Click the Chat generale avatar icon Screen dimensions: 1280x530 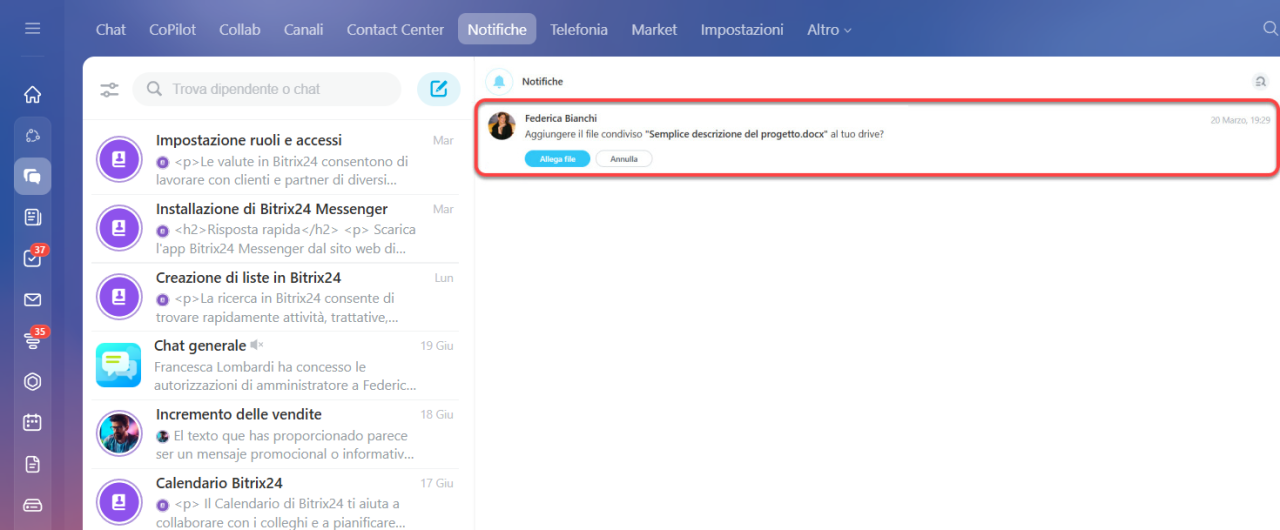pos(119,365)
